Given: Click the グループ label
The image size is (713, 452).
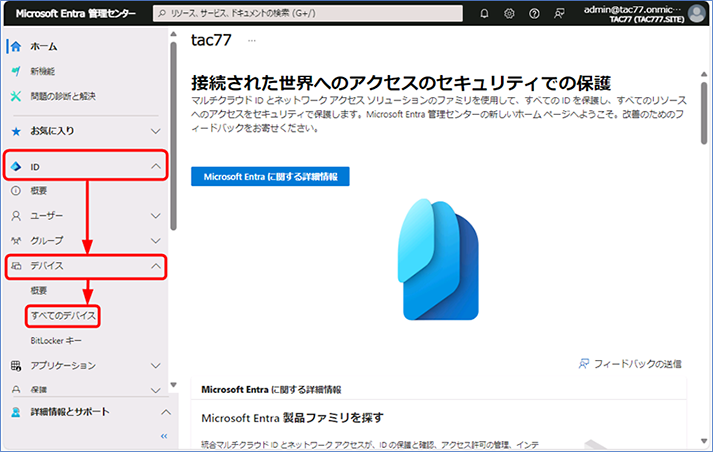Looking at the screenshot, I should [46, 241].
